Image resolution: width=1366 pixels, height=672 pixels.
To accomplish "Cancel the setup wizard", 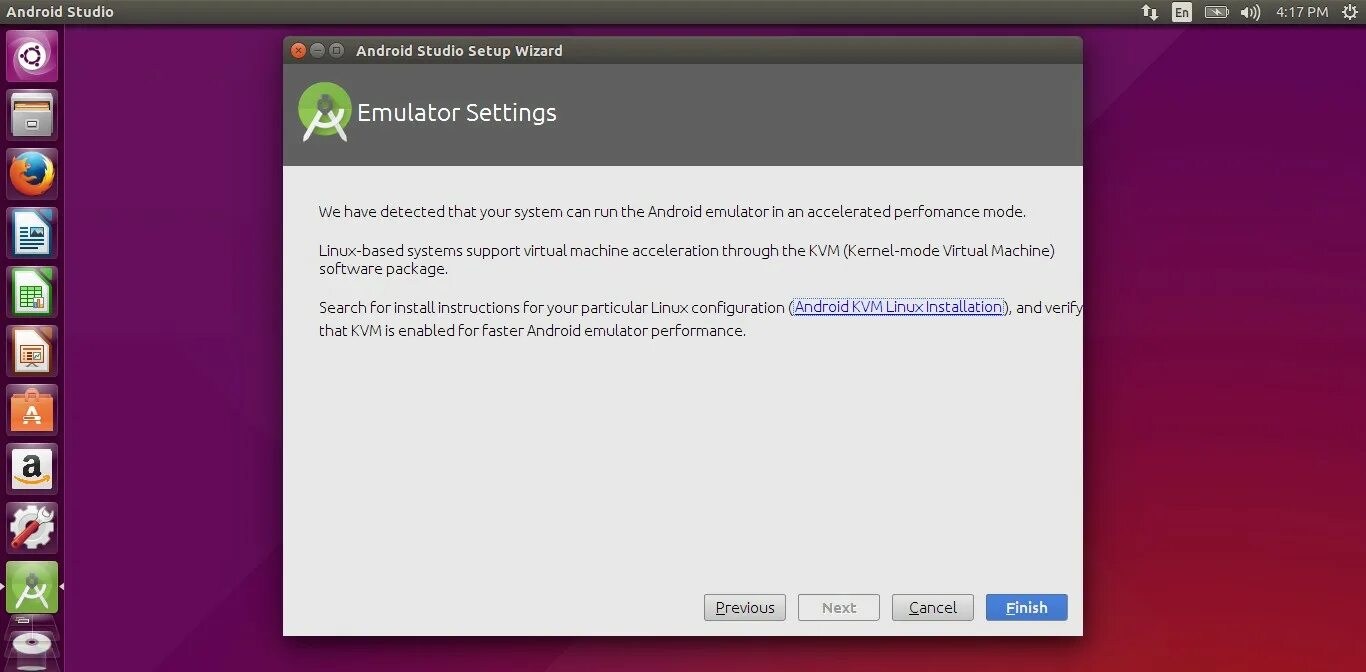I will (x=933, y=607).
